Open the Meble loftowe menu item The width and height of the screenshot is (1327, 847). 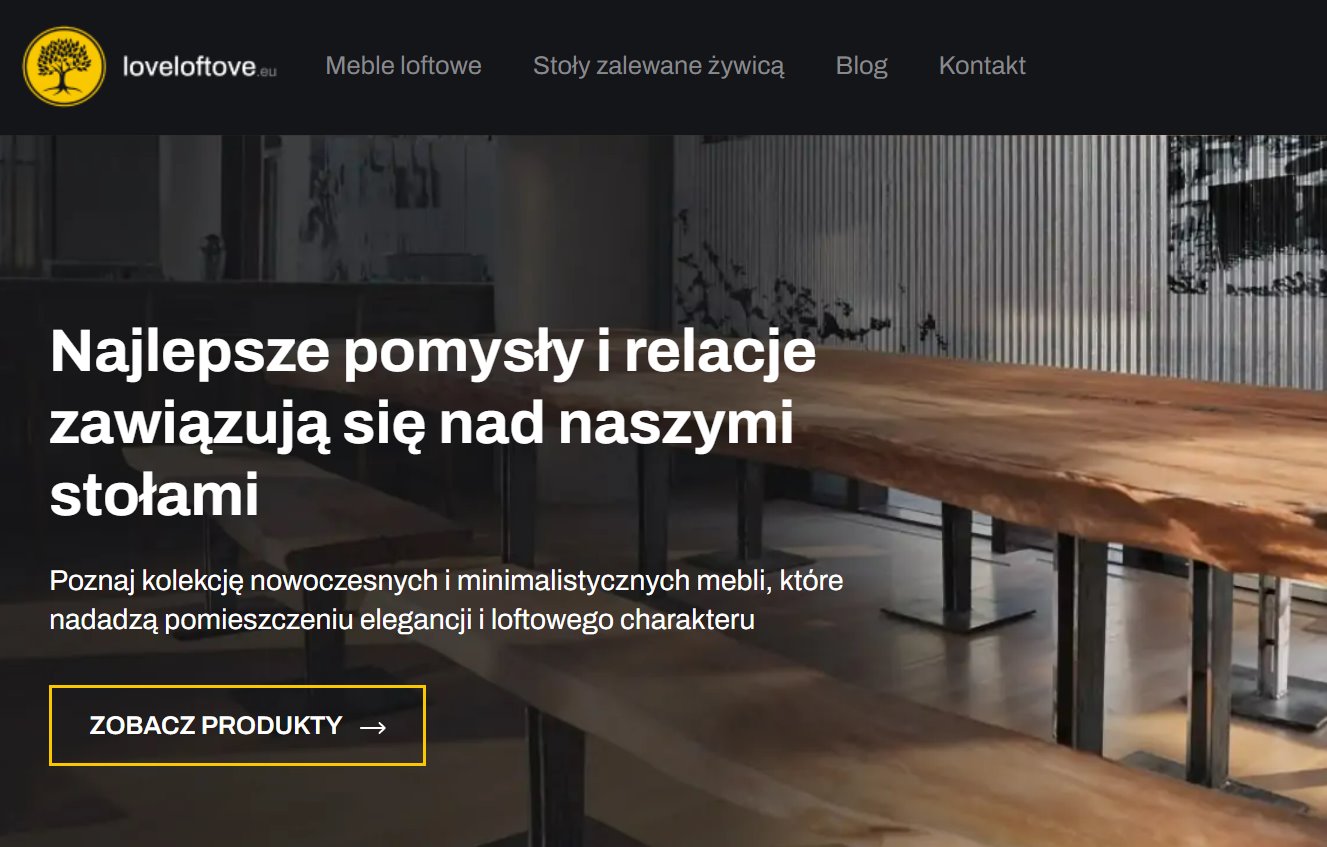404,66
